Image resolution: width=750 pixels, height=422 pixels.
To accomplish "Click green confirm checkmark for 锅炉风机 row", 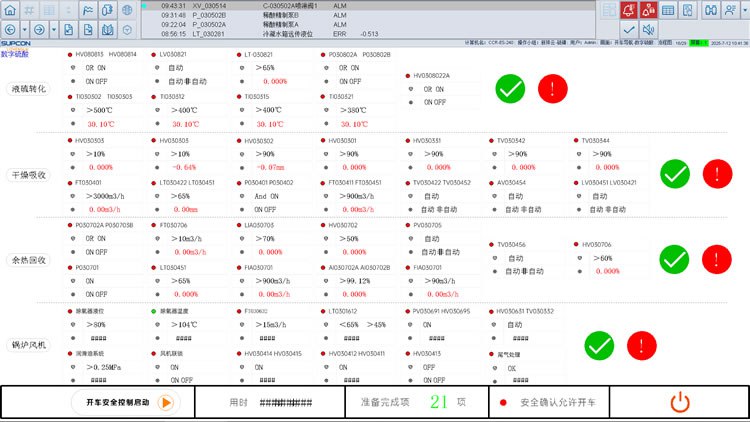I will pyautogui.click(x=598, y=346).
